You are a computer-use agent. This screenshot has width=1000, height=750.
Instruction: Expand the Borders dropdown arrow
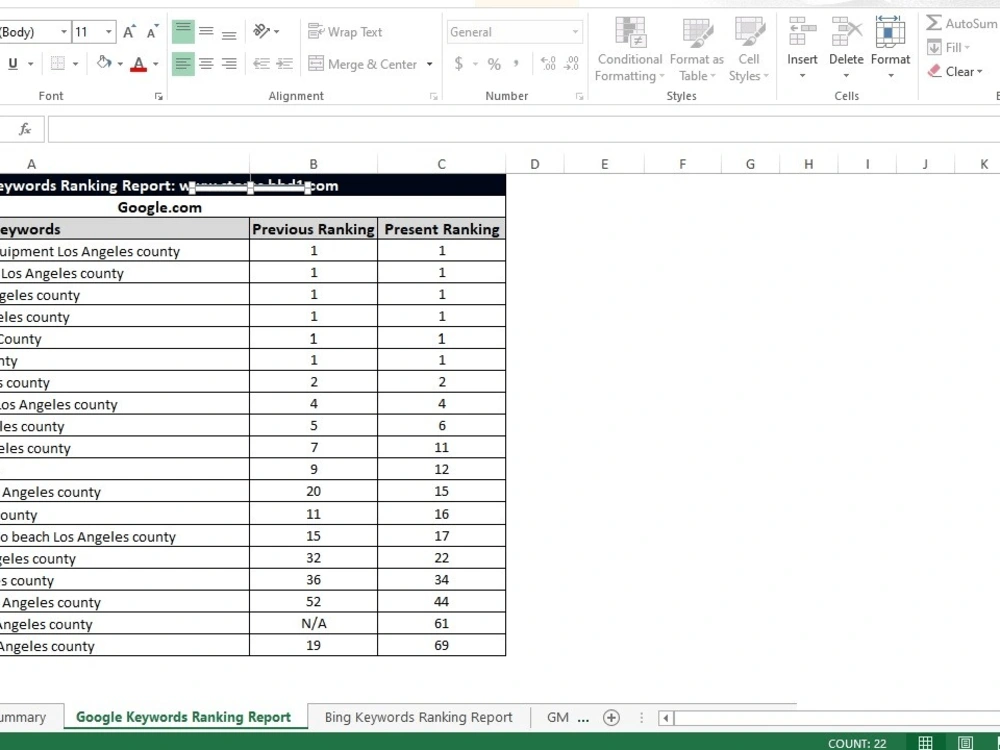point(75,64)
